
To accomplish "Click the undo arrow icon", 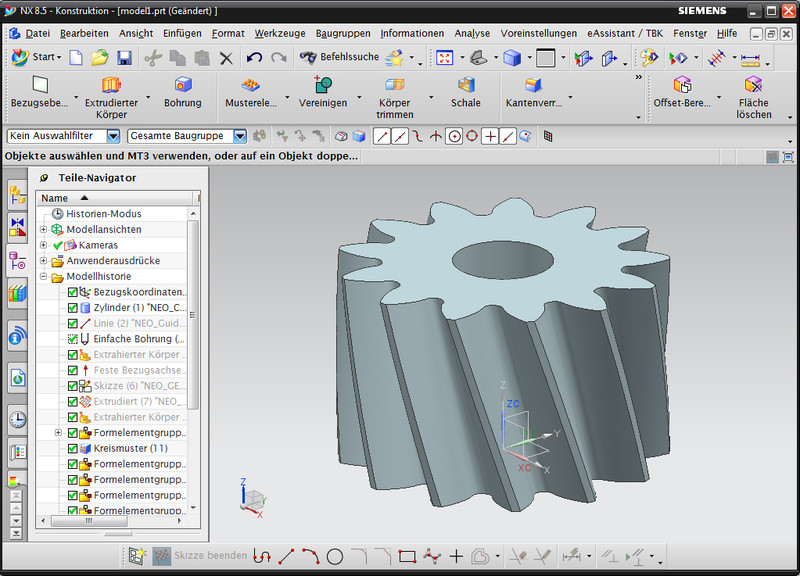I will click(254, 58).
